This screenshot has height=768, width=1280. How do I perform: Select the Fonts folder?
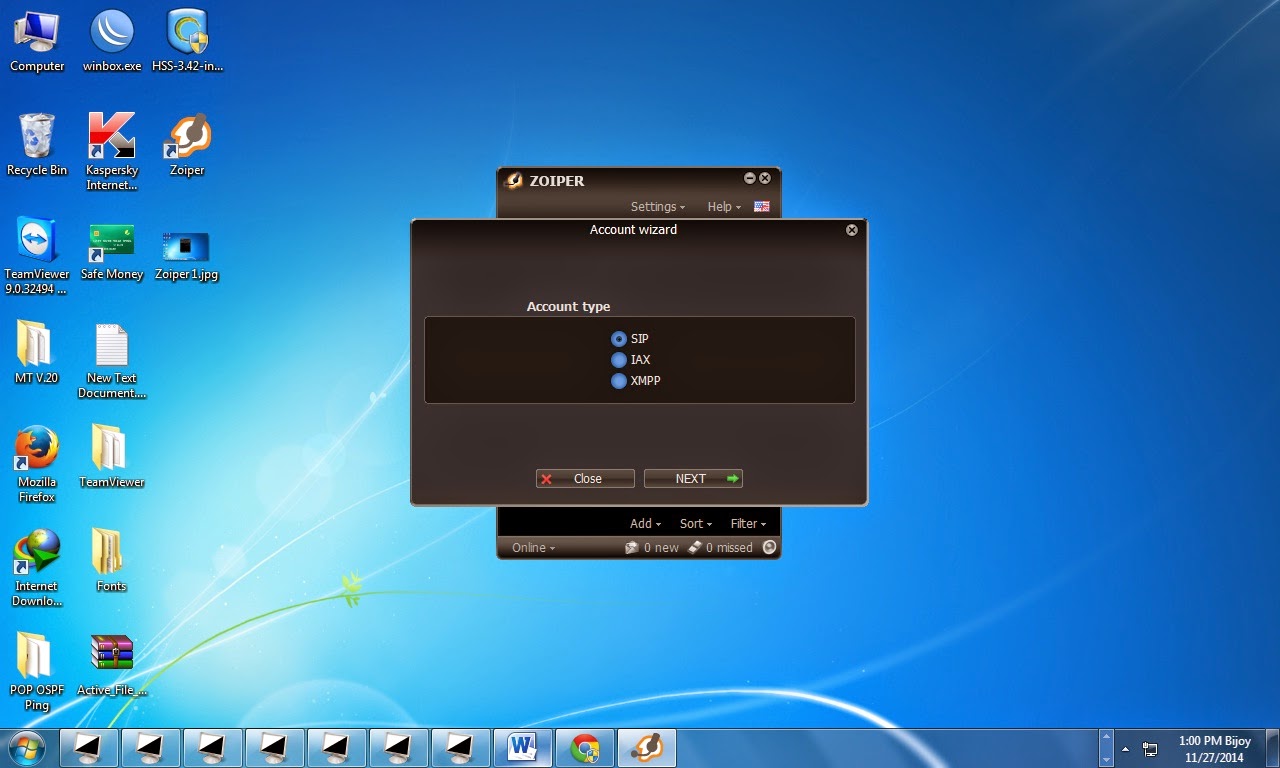(x=112, y=561)
